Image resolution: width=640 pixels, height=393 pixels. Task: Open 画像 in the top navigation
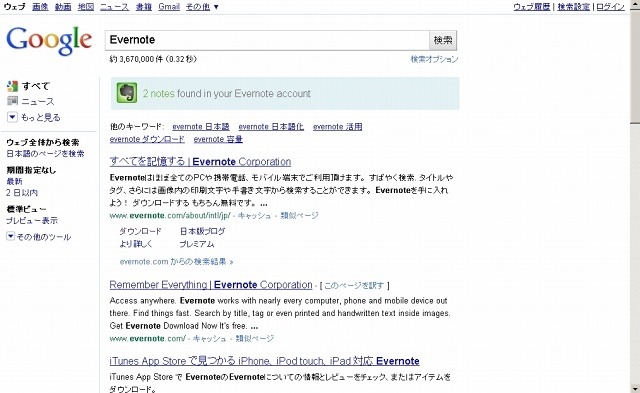(x=40, y=7)
